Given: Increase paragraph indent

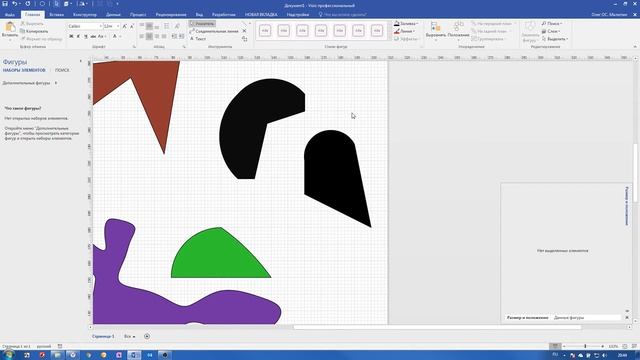Looking at the screenshot, I should pyautogui.click(x=181, y=36).
